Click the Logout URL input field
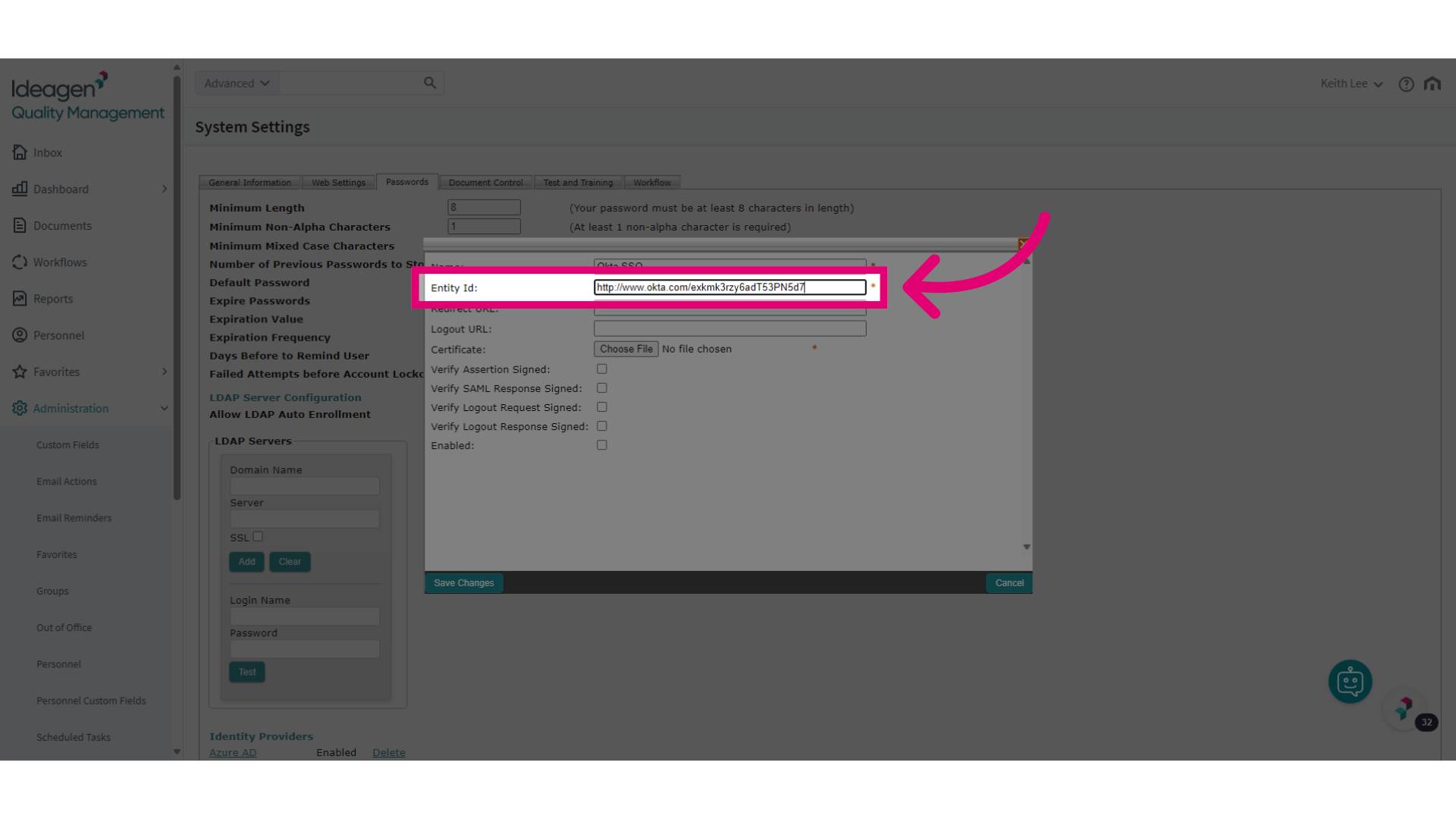This screenshot has width=1456, height=819. 730,328
